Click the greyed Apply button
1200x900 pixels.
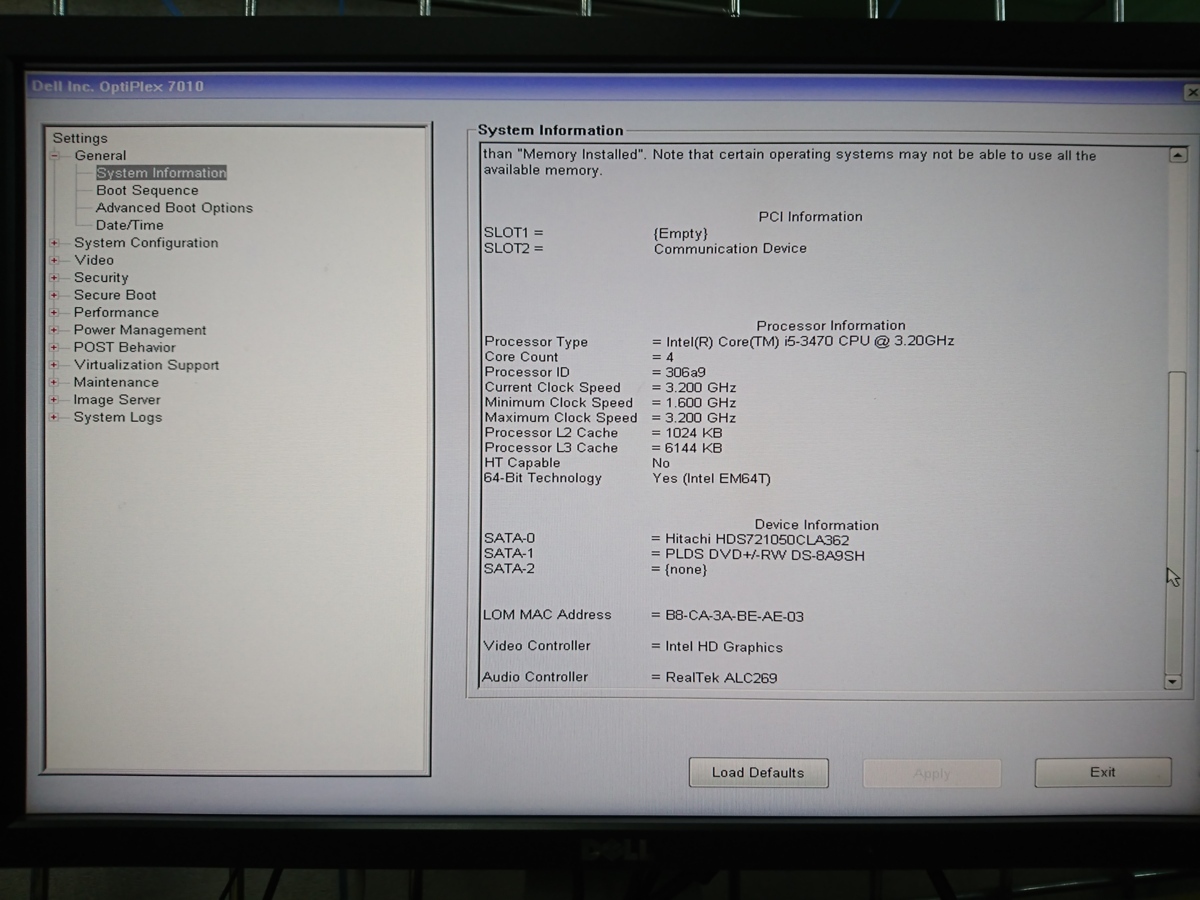coord(932,773)
